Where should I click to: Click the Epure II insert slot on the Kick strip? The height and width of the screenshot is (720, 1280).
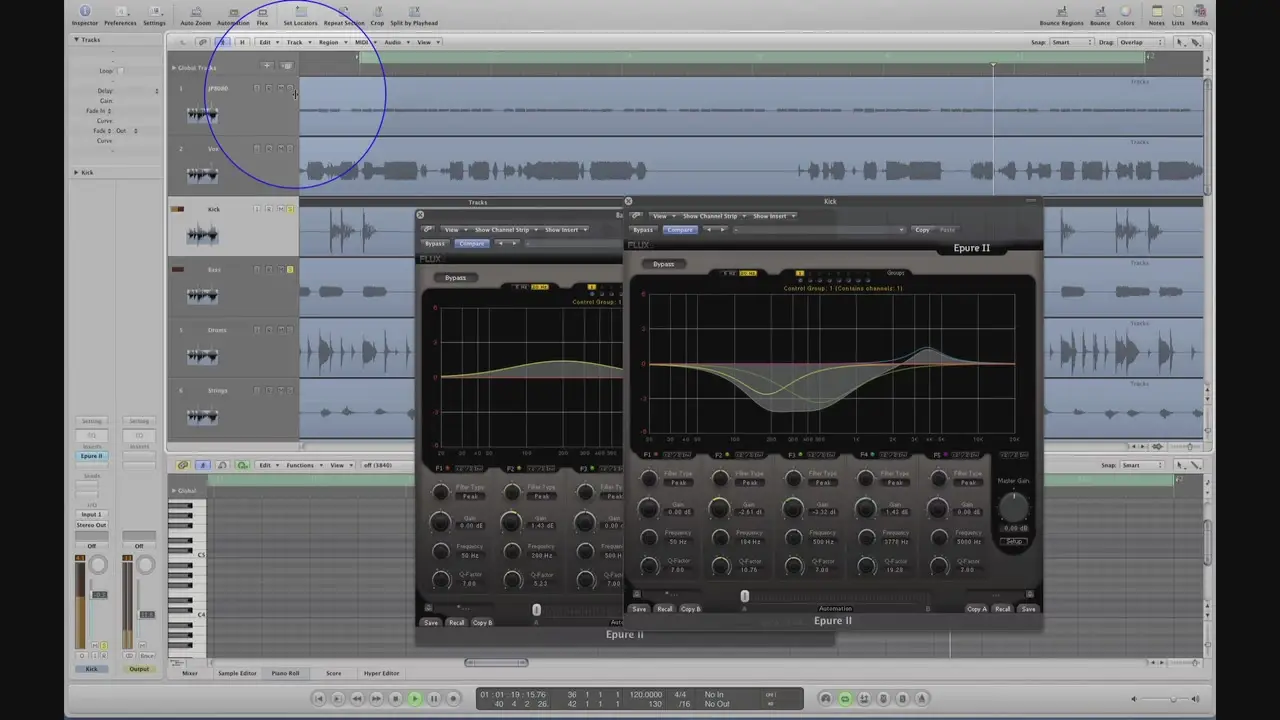click(92, 456)
